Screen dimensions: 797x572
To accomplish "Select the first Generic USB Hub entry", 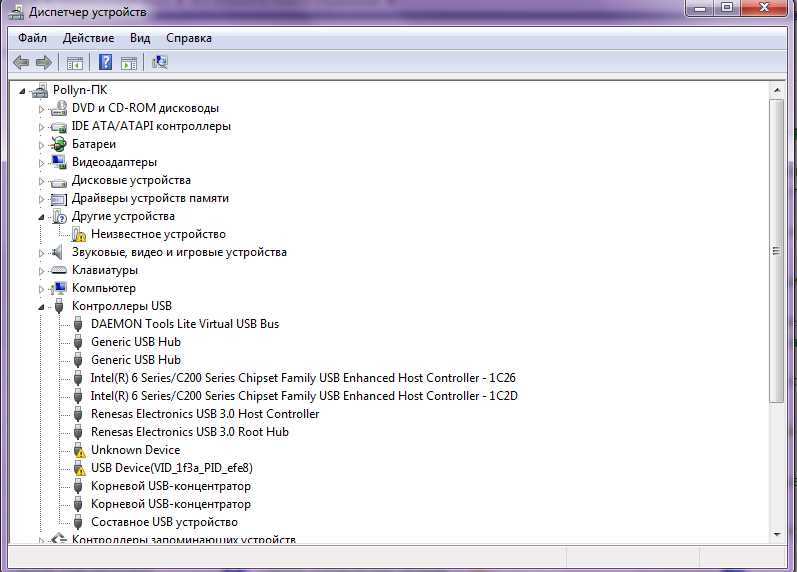I will click(x=136, y=342).
